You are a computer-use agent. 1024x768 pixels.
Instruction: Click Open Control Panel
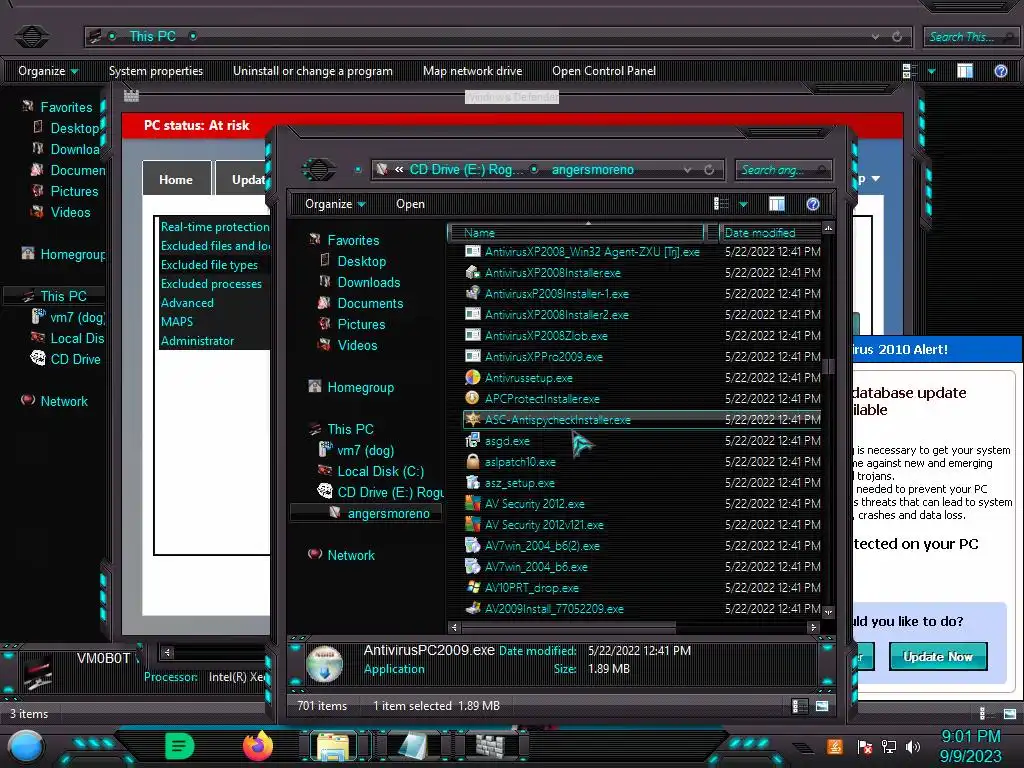click(603, 71)
